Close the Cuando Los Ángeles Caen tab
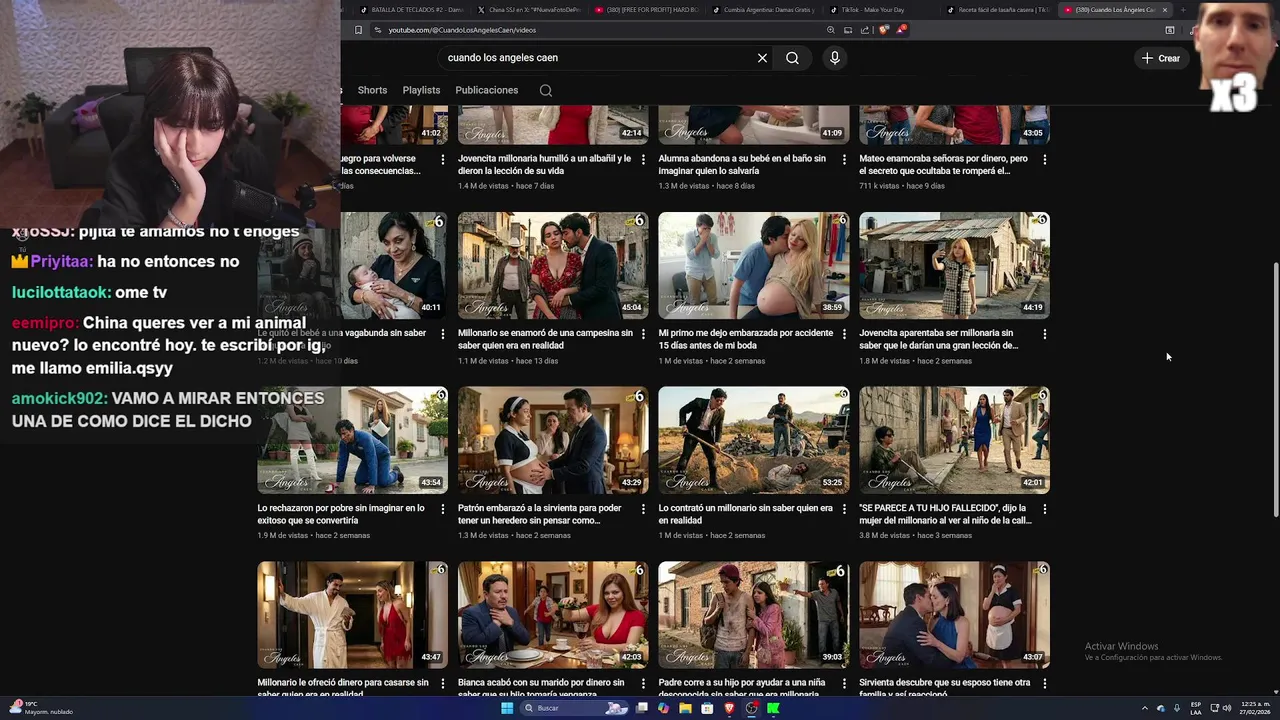This screenshot has width=1280, height=720. (x=1164, y=10)
